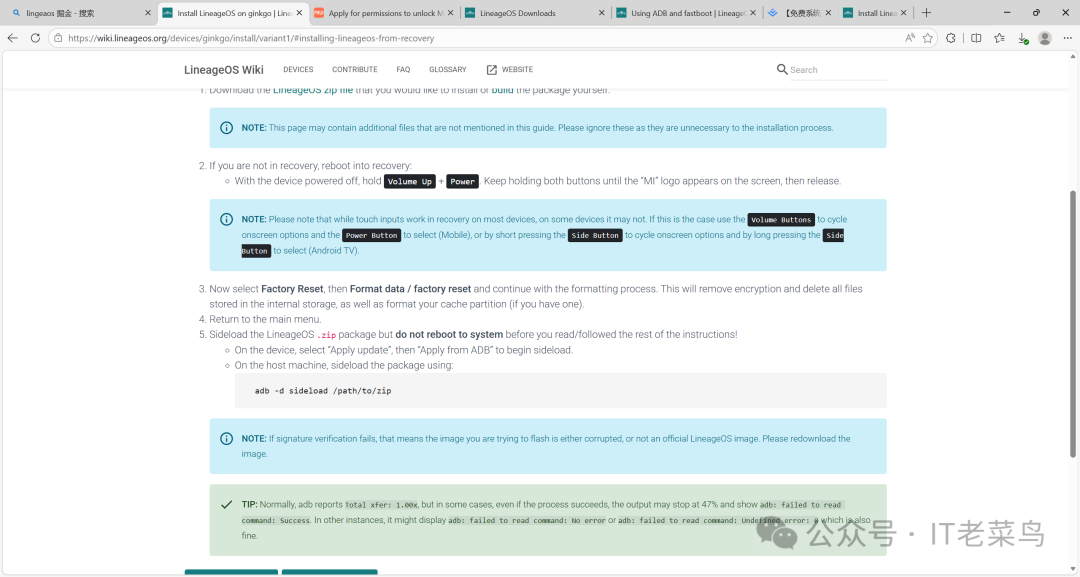Click 'Return to the main menu.' step
1080x577 pixels.
click(265, 319)
